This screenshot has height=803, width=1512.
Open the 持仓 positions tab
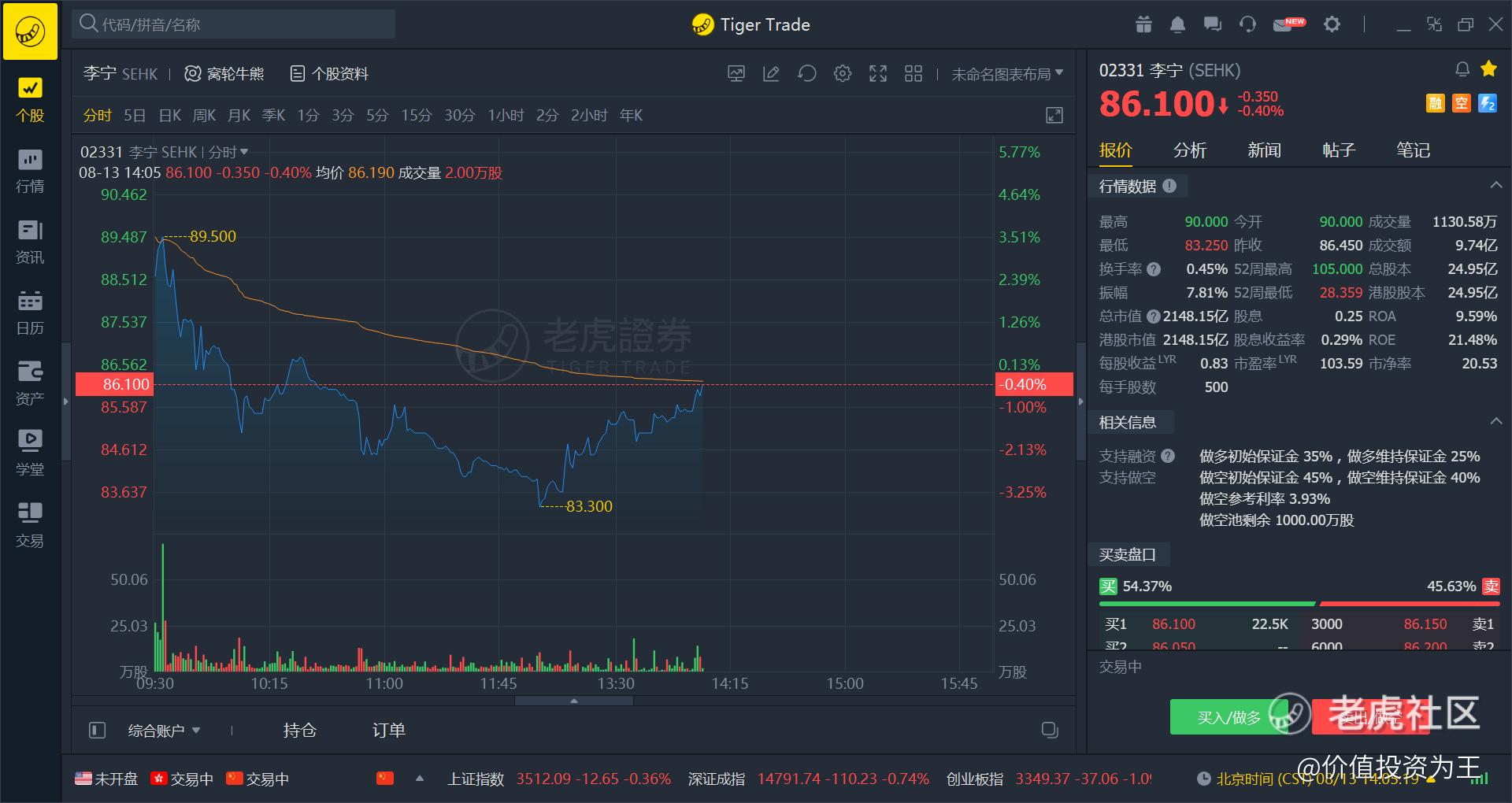tap(300, 731)
